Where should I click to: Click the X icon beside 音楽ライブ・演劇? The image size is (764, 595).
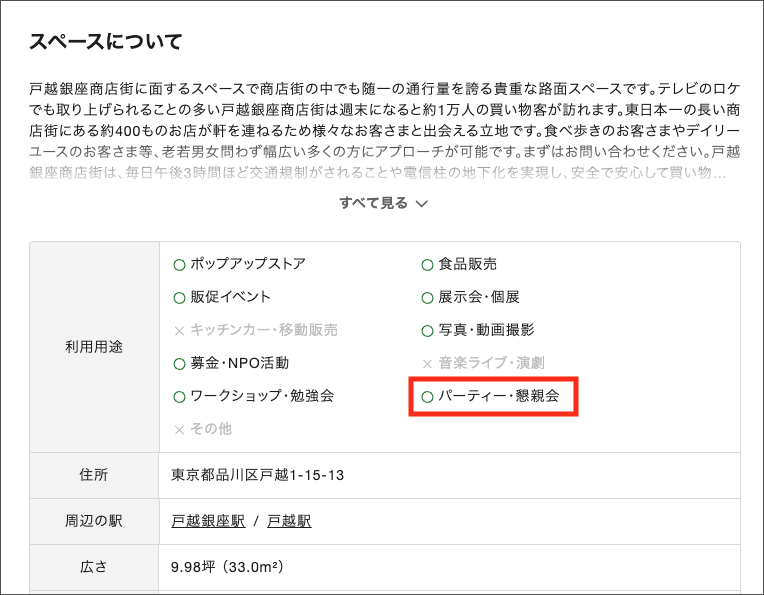(x=428, y=363)
